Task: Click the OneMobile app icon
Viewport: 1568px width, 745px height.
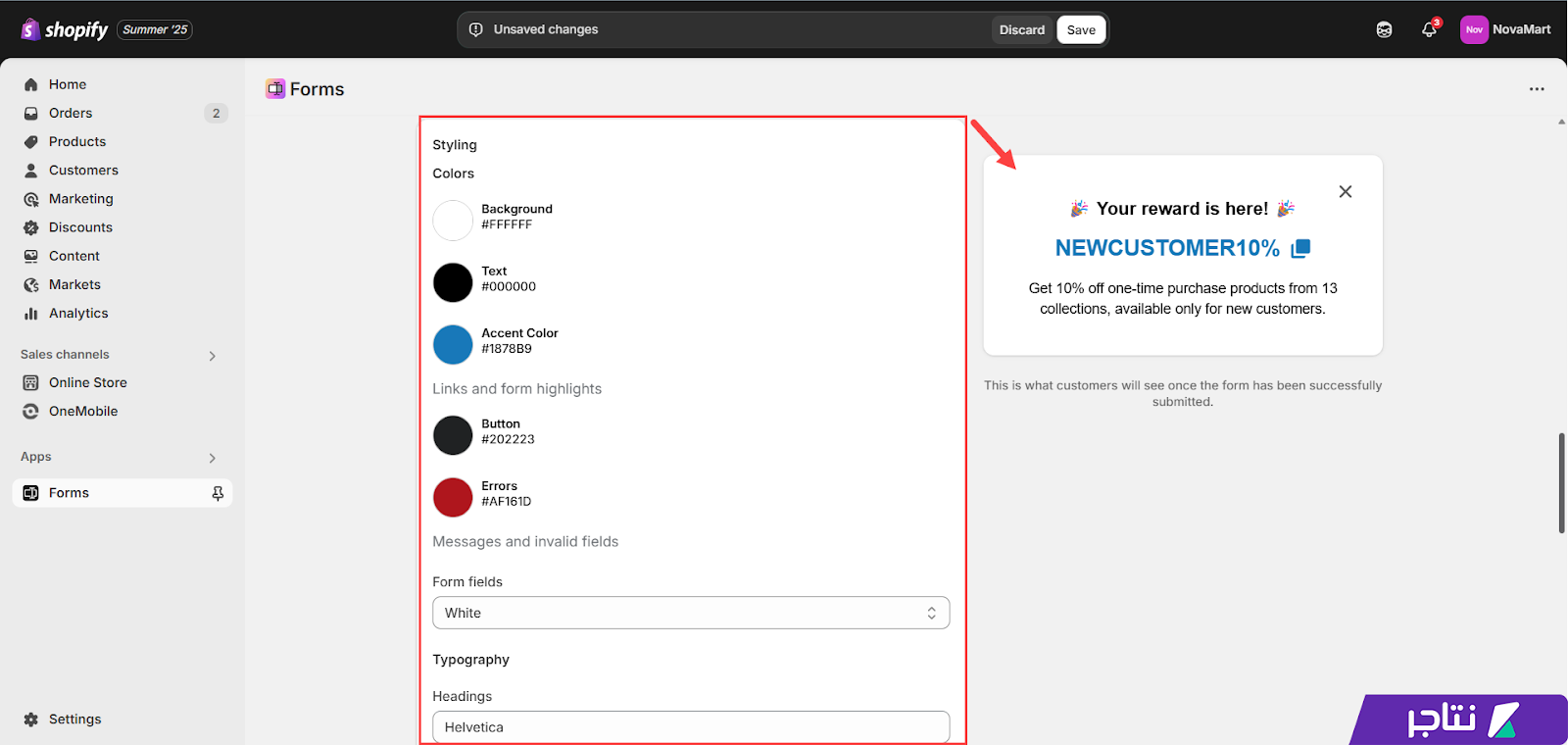Action: 31,411
